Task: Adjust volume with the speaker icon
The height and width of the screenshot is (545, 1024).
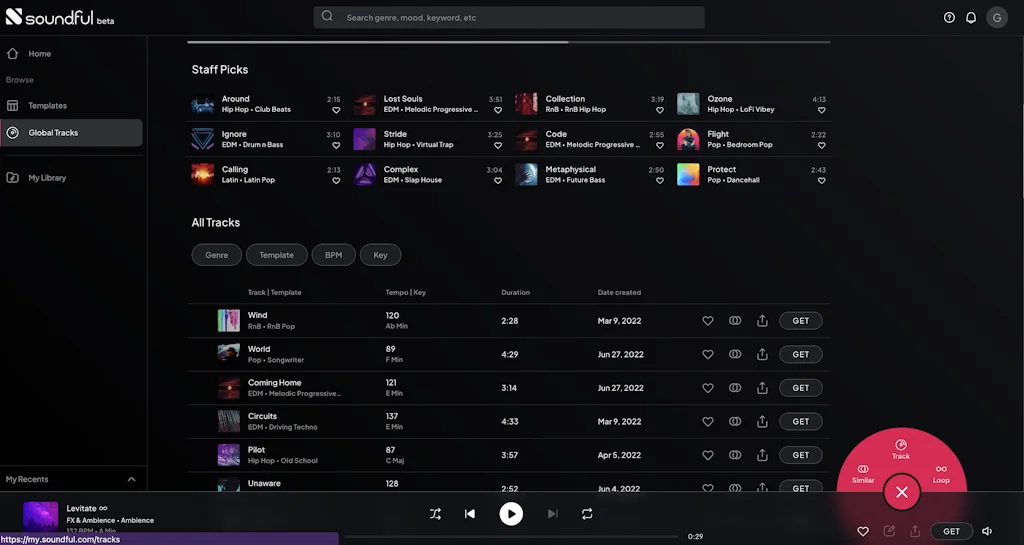Action: point(987,531)
